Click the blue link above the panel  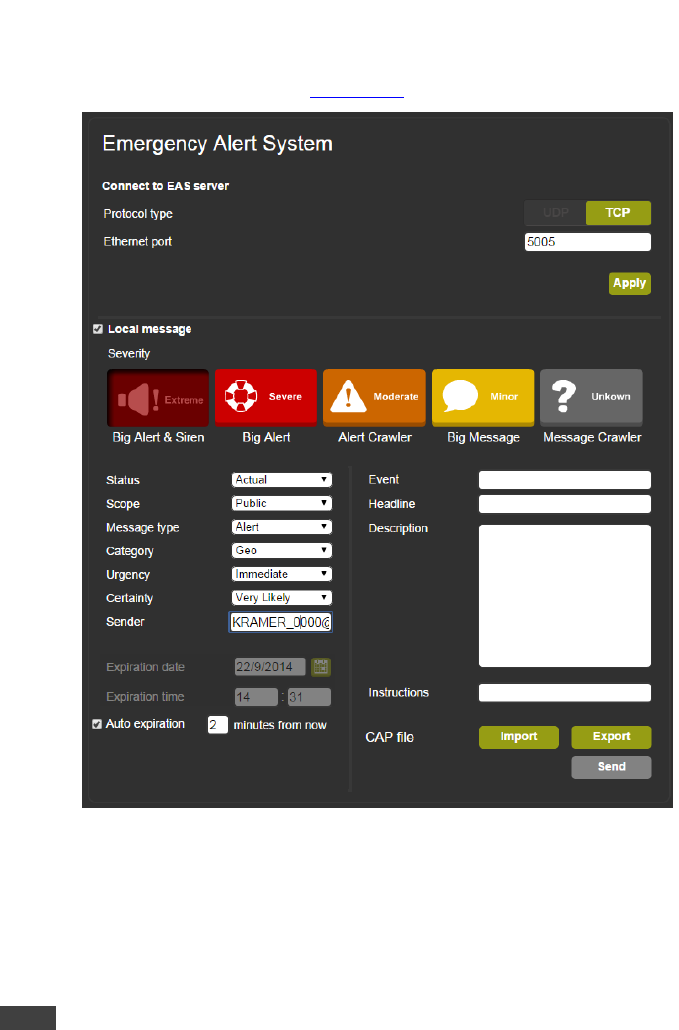pos(357,95)
